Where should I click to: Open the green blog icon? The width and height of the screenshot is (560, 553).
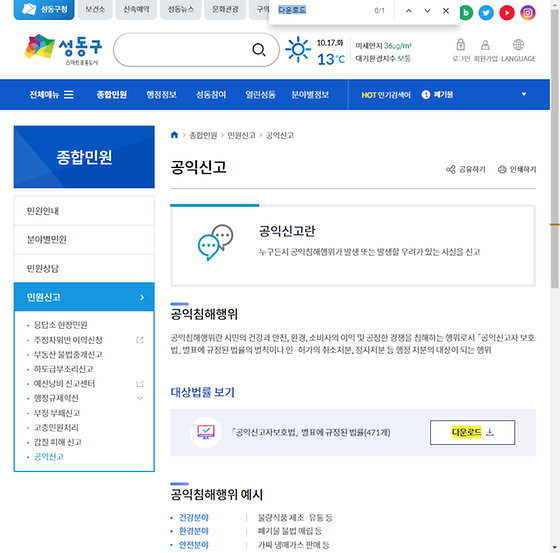click(466, 13)
